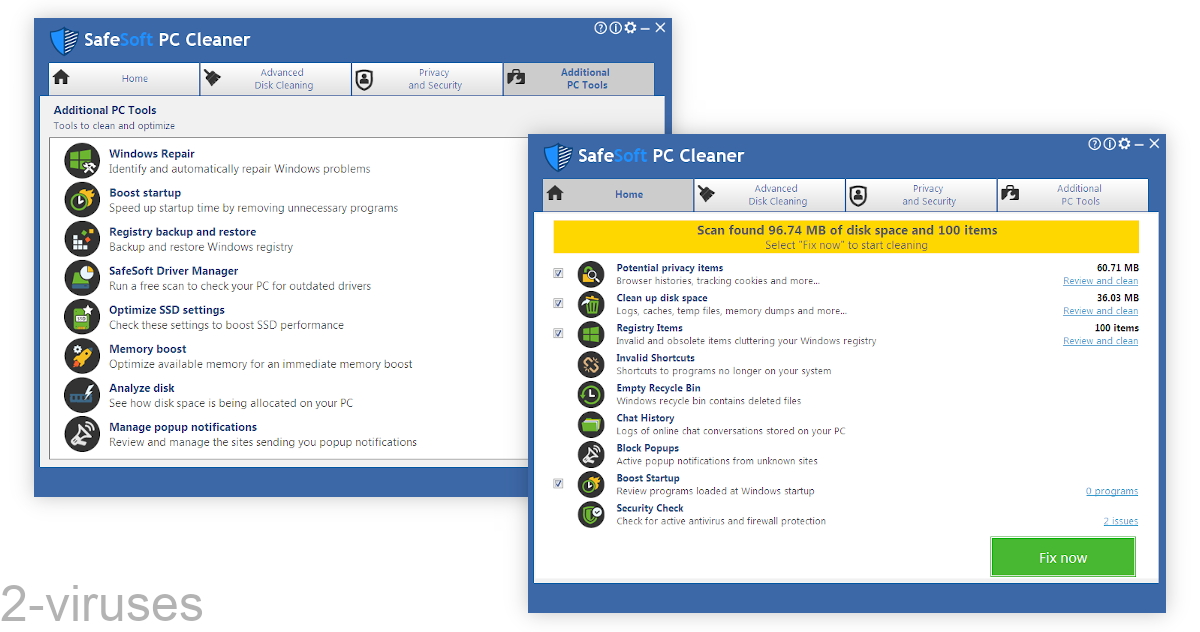Open Registry backup and restore link

[x=183, y=232]
